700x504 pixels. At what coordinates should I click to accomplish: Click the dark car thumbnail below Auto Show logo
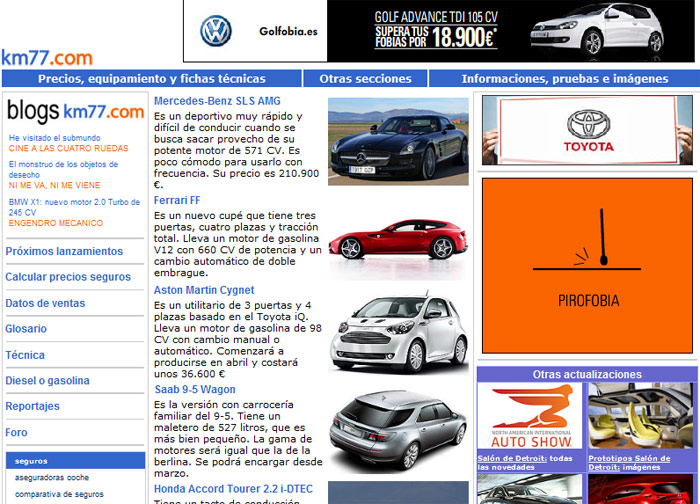[530, 489]
